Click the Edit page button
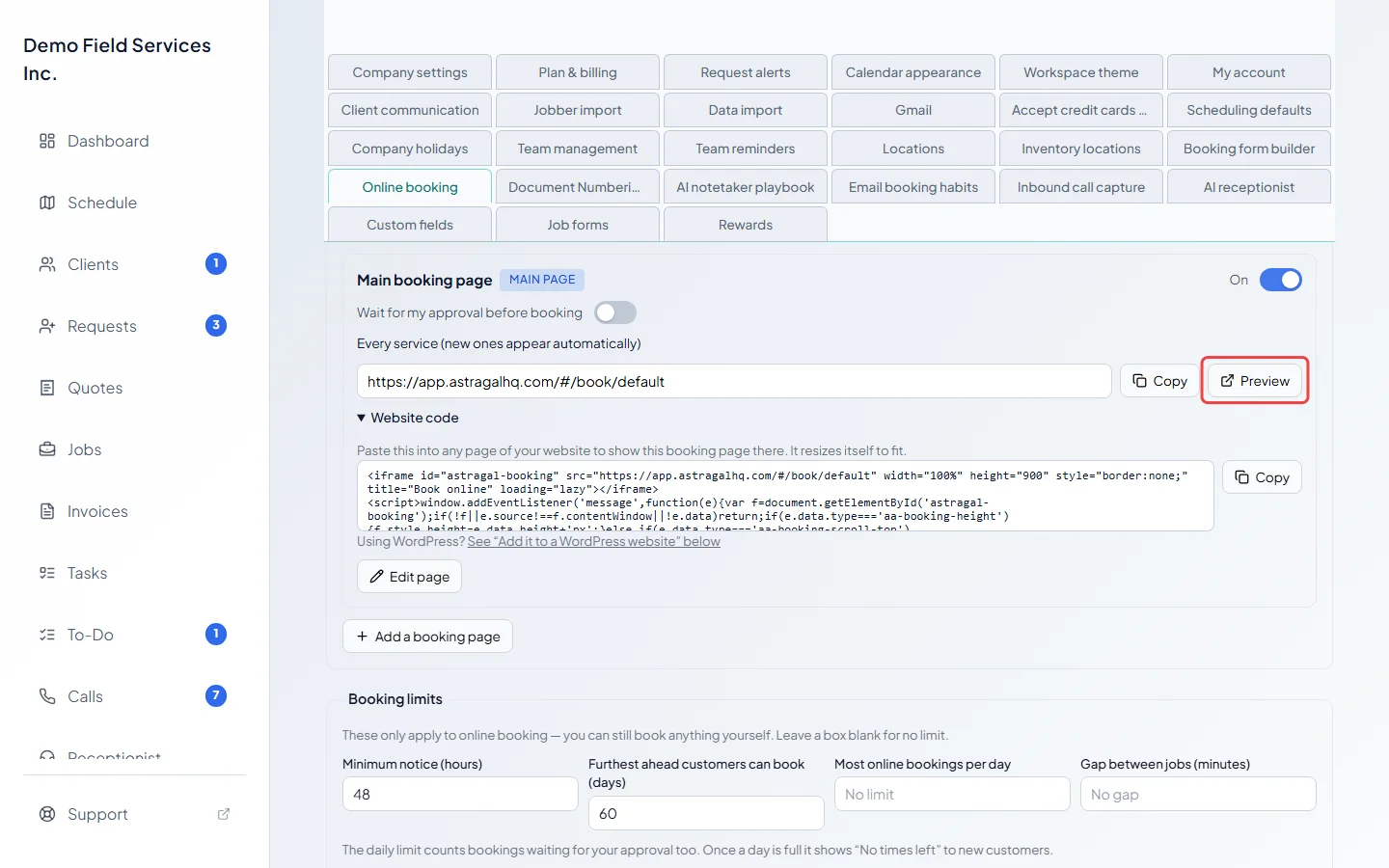The height and width of the screenshot is (868, 1389). point(410,577)
